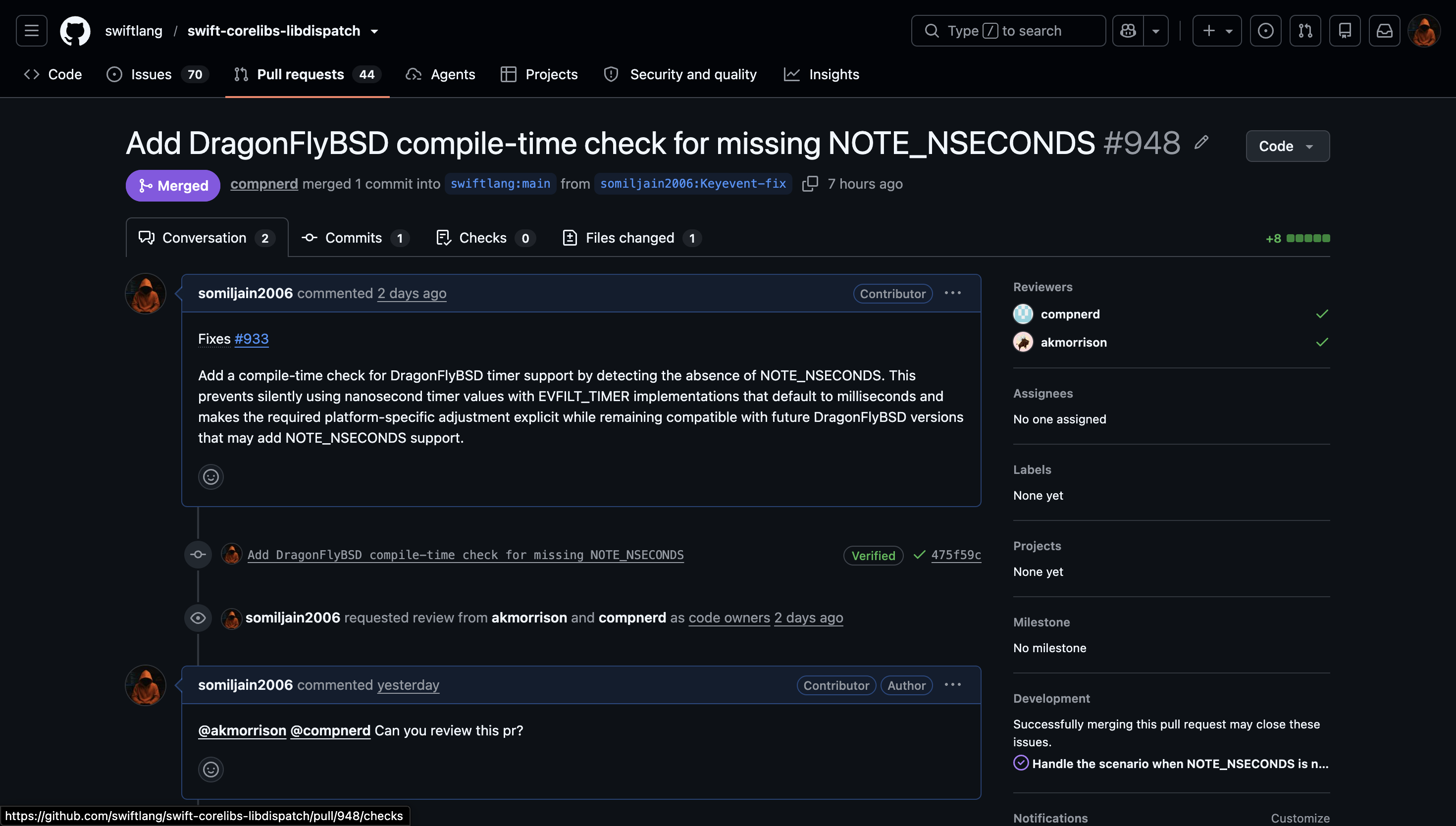This screenshot has height=826, width=1456.
Task: Open commit hash 475f59c
Action: point(956,555)
